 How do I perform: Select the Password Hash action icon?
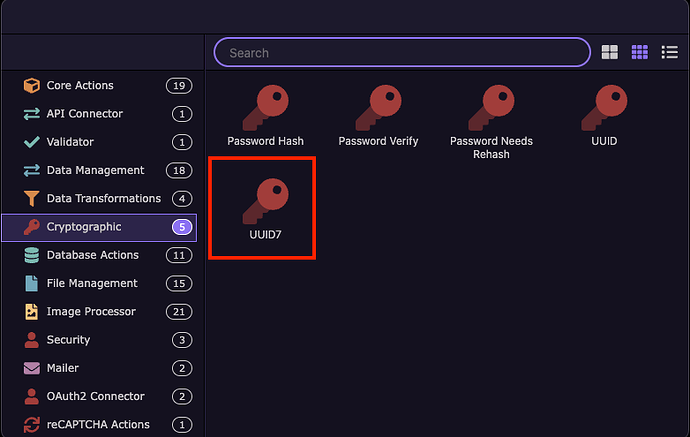pos(265,108)
